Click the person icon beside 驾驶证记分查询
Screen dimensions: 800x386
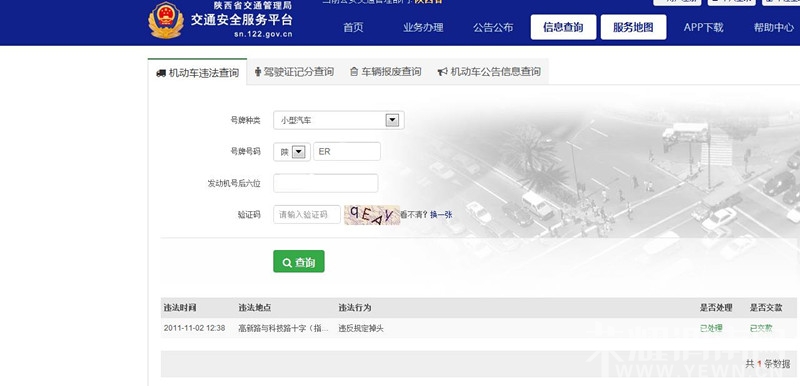tap(258, 71)
